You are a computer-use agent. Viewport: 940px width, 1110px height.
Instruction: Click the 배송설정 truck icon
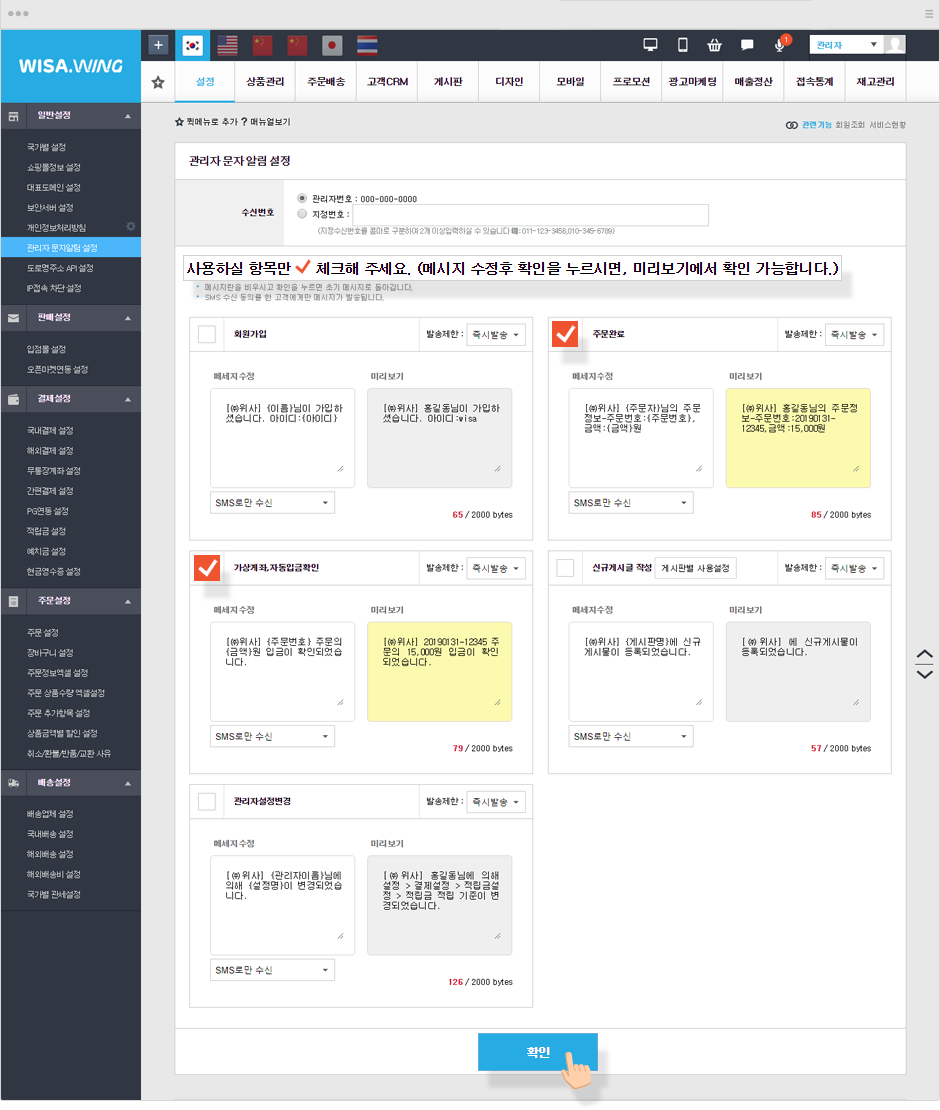13,783
